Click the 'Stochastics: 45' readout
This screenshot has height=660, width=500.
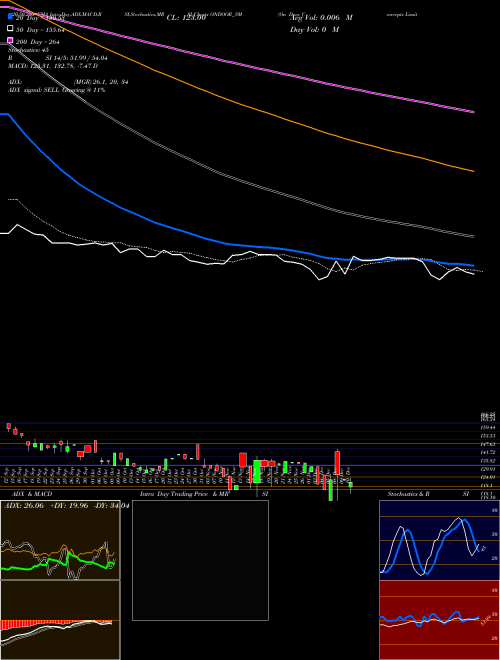tap(28, 50)
